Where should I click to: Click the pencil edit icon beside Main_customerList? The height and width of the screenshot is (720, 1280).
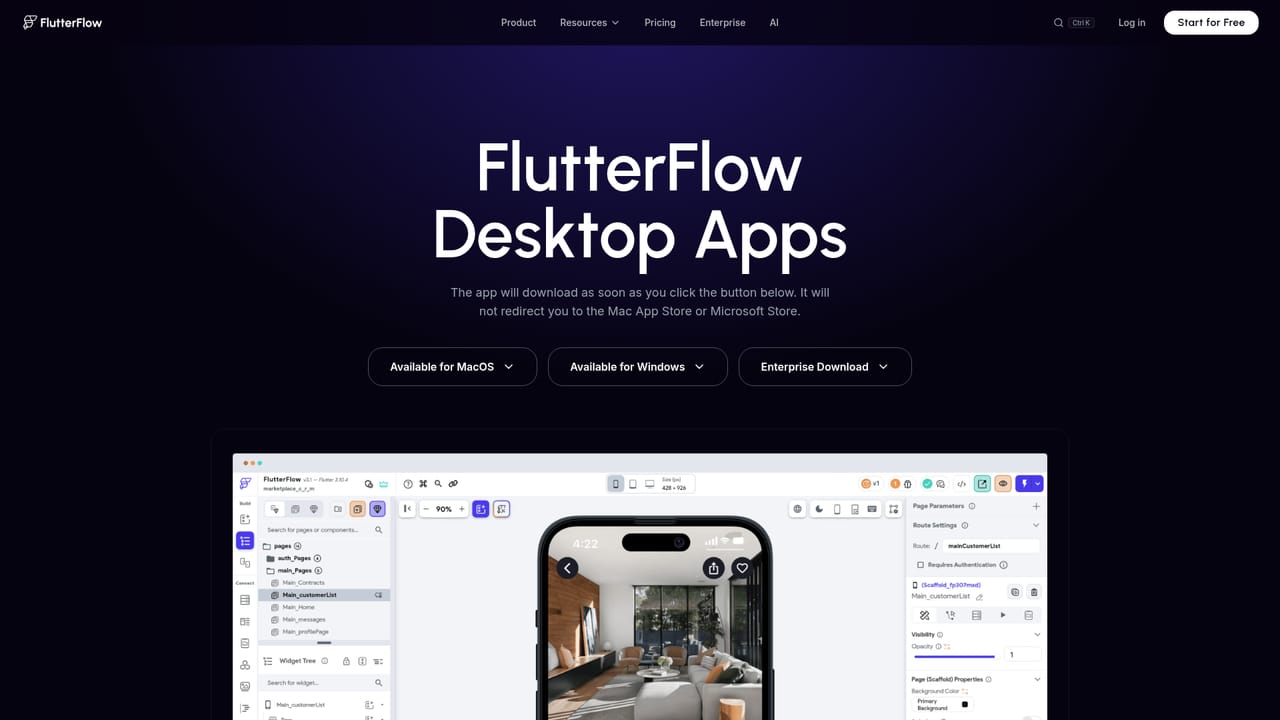pos(979,597)
